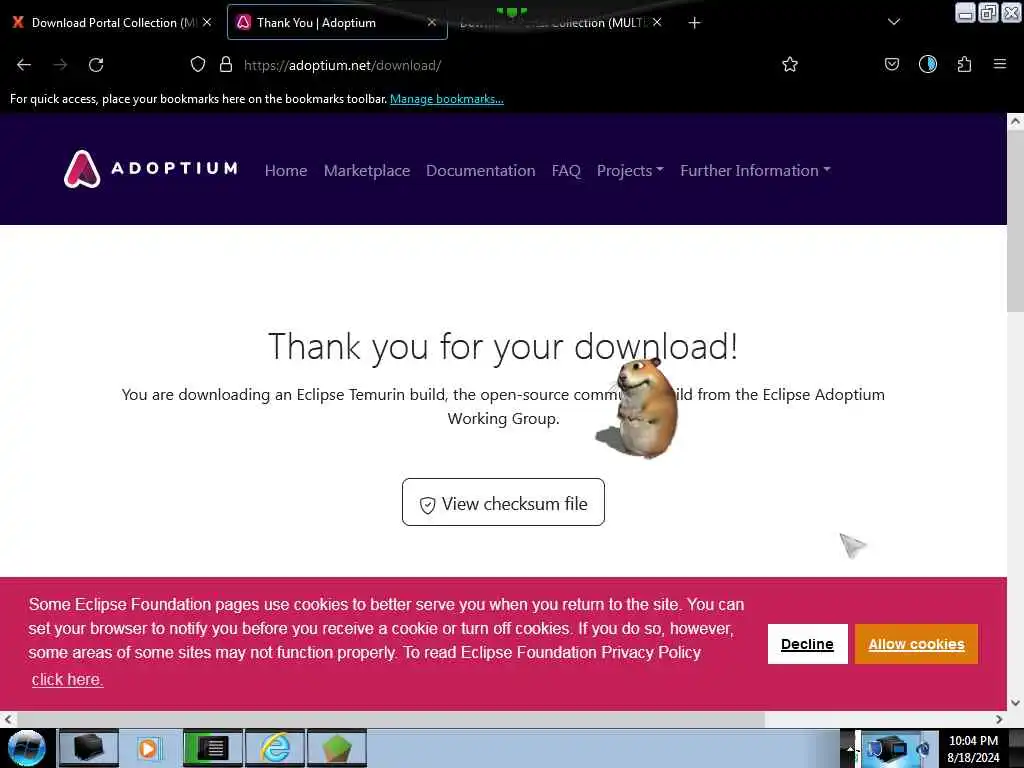
Task: Open tracking protection shield icon in address bar
Action: (x=198, y=64)
